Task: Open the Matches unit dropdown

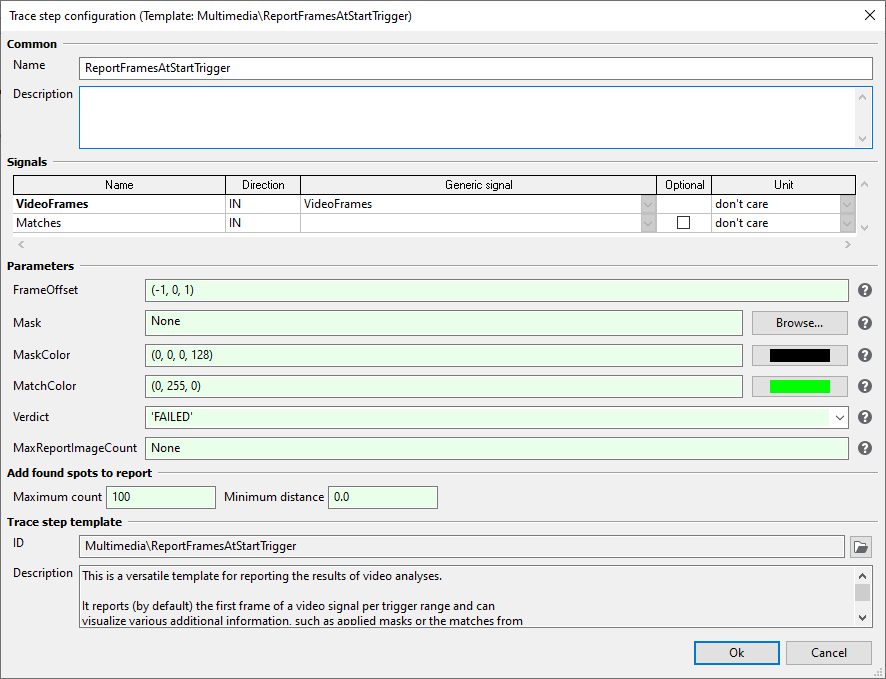Action: 846,224
